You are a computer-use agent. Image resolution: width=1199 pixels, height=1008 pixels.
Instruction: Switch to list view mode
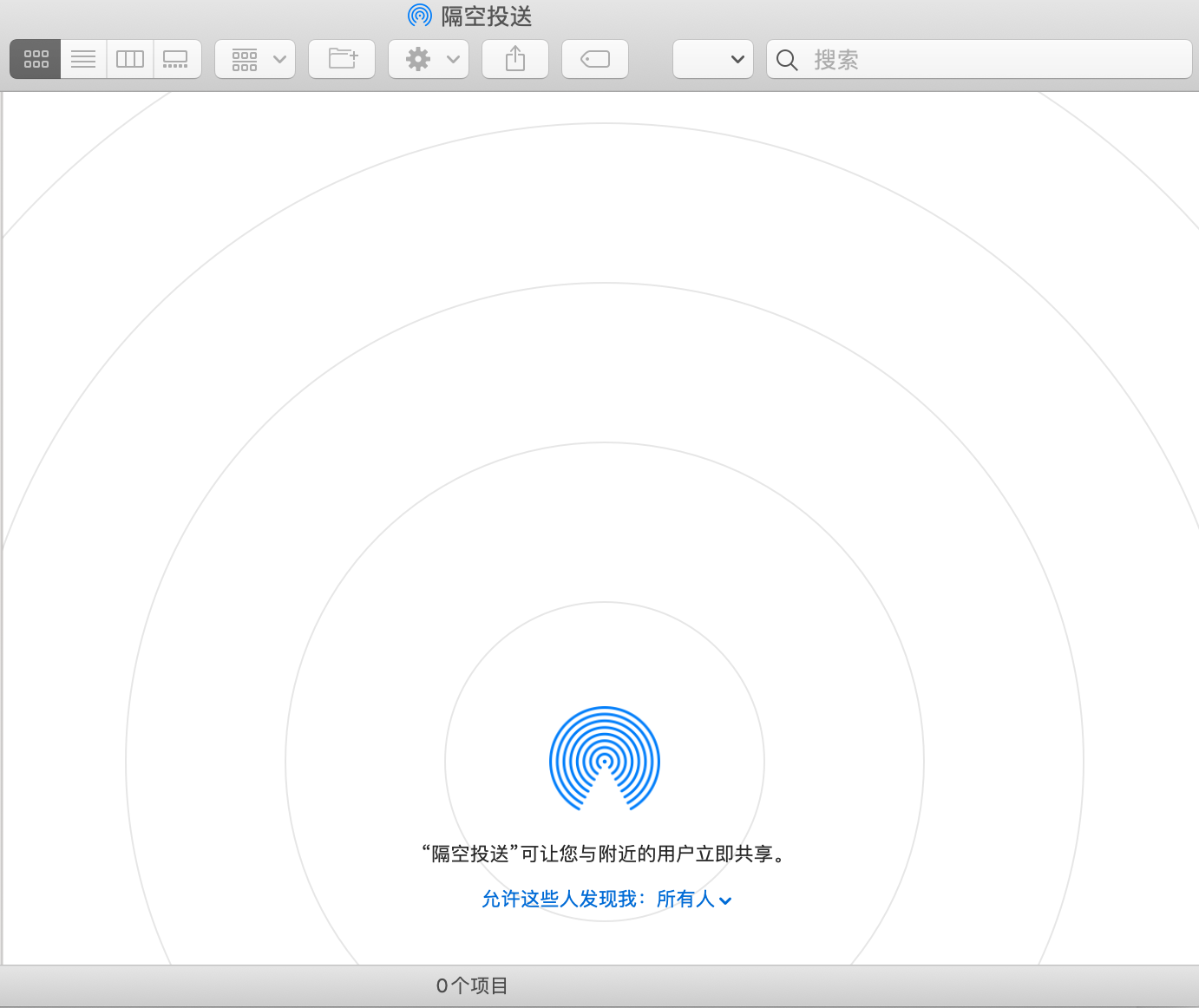coord(83,59)
